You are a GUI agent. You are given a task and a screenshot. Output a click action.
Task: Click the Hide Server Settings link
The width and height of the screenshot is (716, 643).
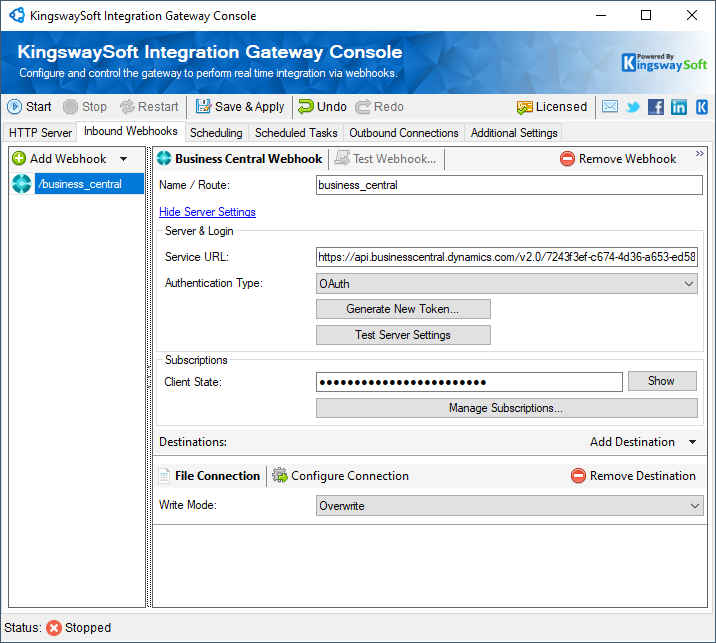click(207, 212)
